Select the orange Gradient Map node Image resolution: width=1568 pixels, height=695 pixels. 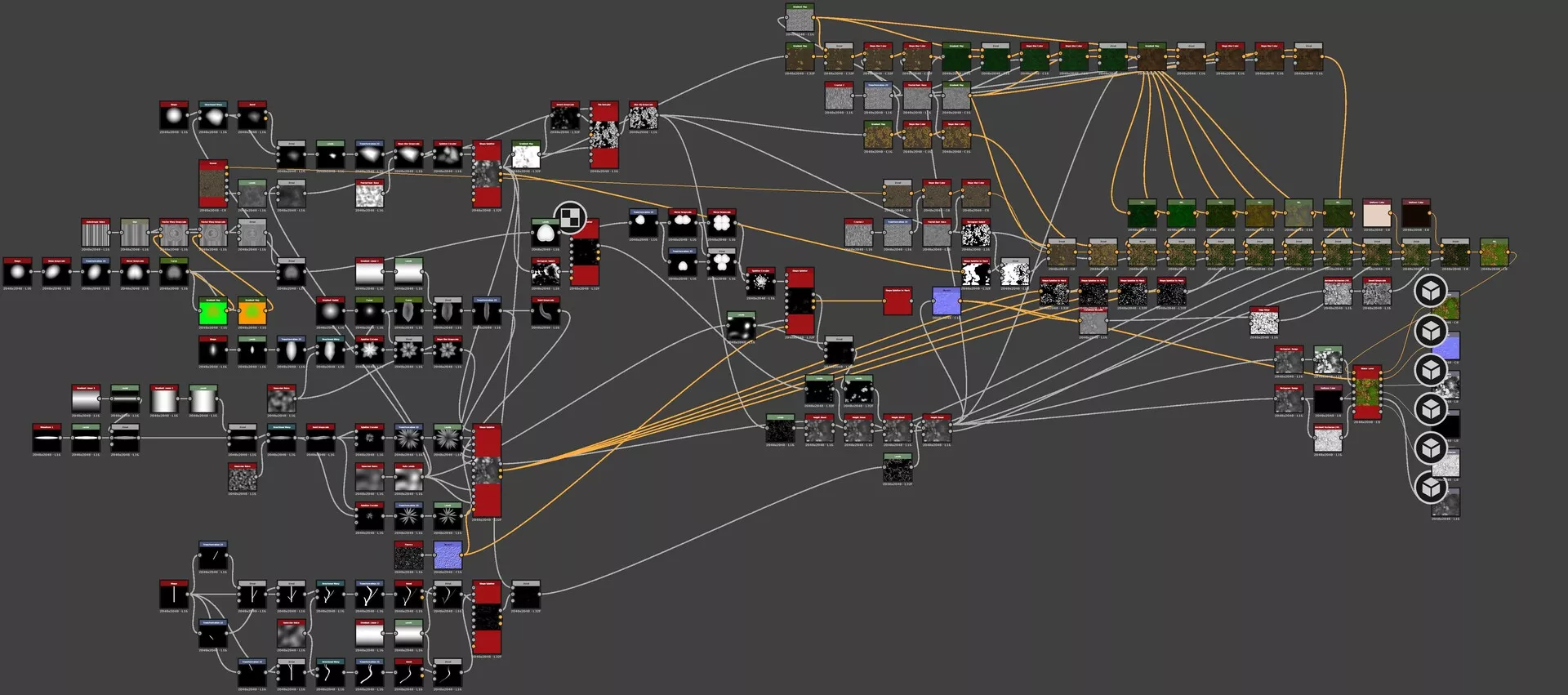coord(252,312)
